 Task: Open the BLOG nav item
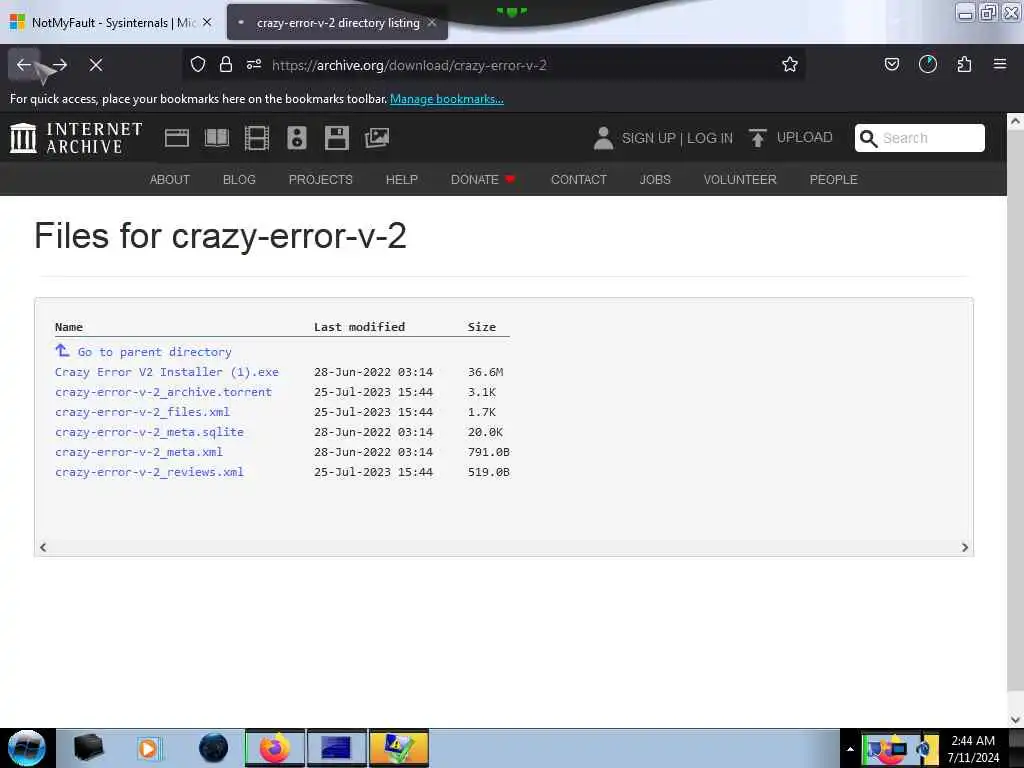click(239, 180)
